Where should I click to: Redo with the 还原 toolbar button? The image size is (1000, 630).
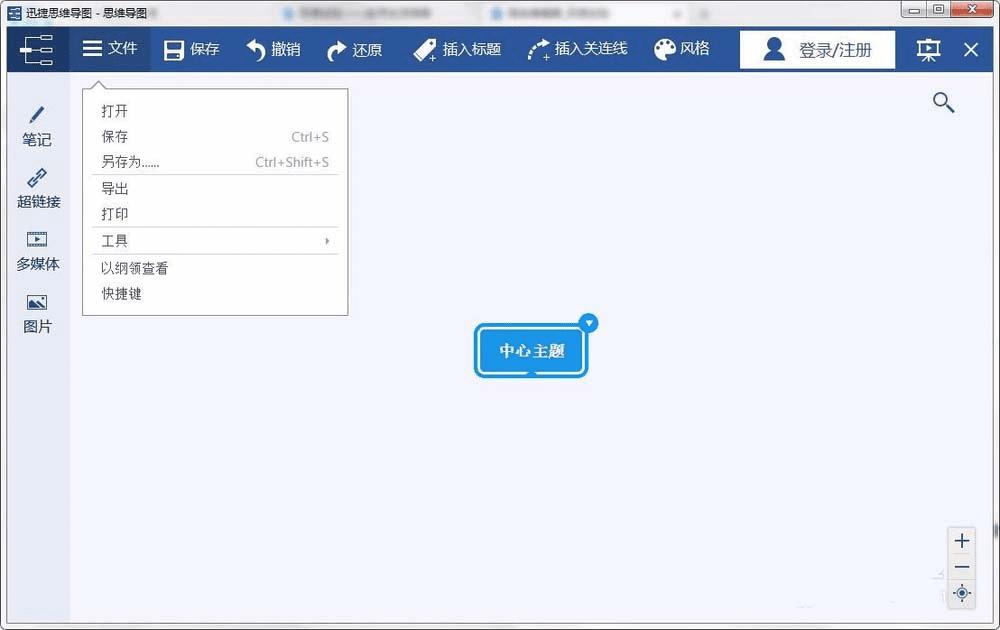[x=354, y=50]
